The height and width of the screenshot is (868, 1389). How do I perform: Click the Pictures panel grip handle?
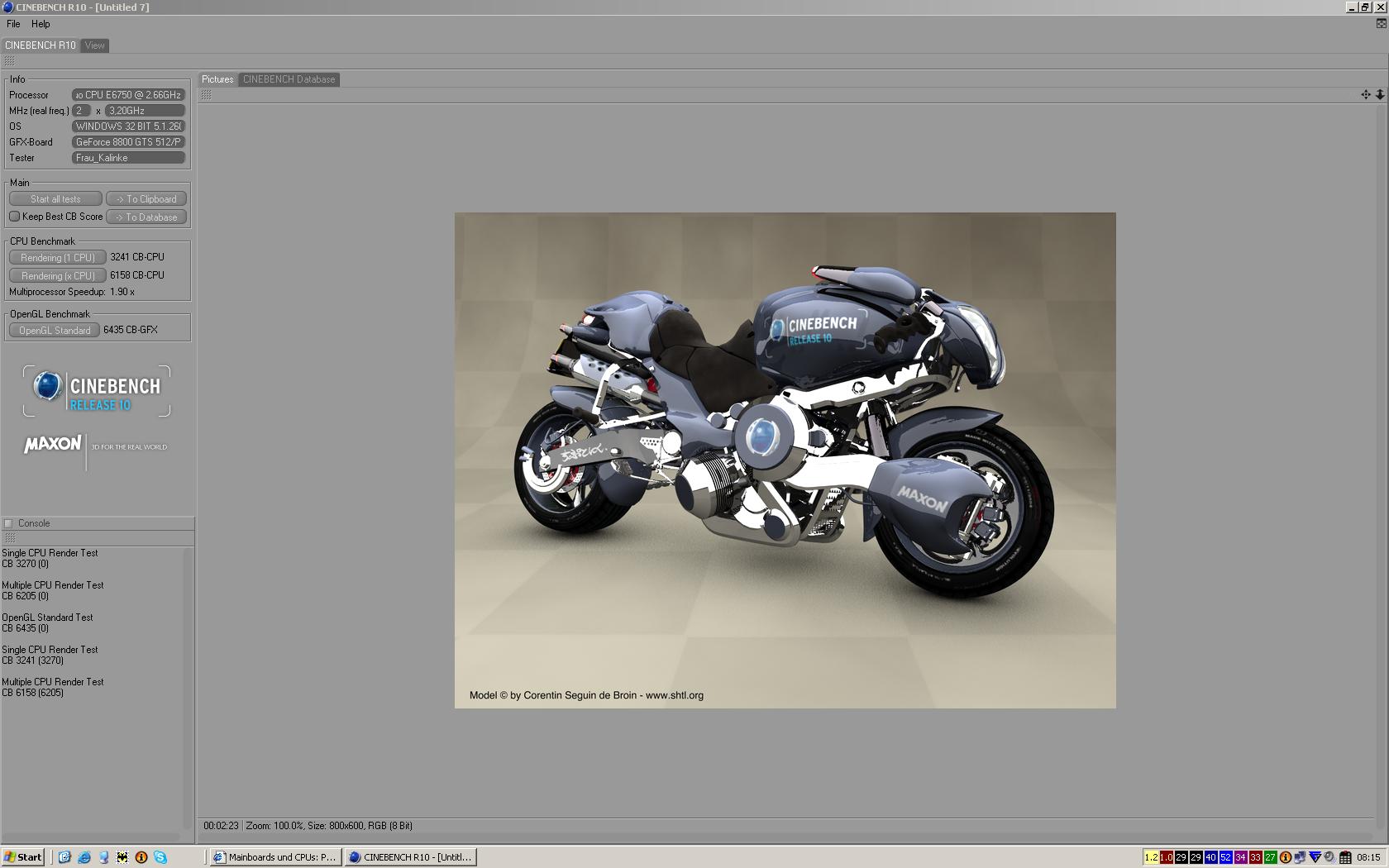point(206,95)
